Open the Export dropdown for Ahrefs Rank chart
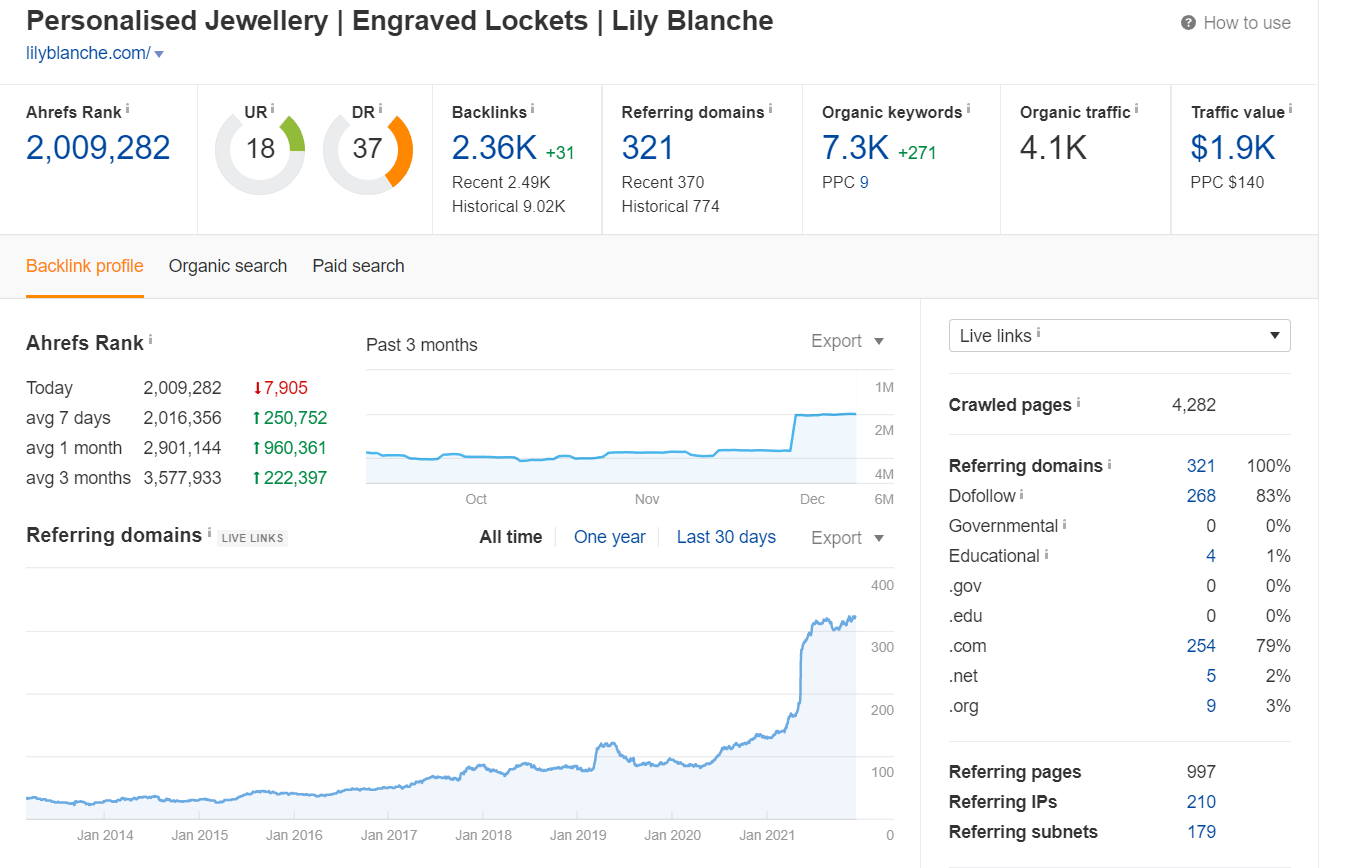 (848, 341)
